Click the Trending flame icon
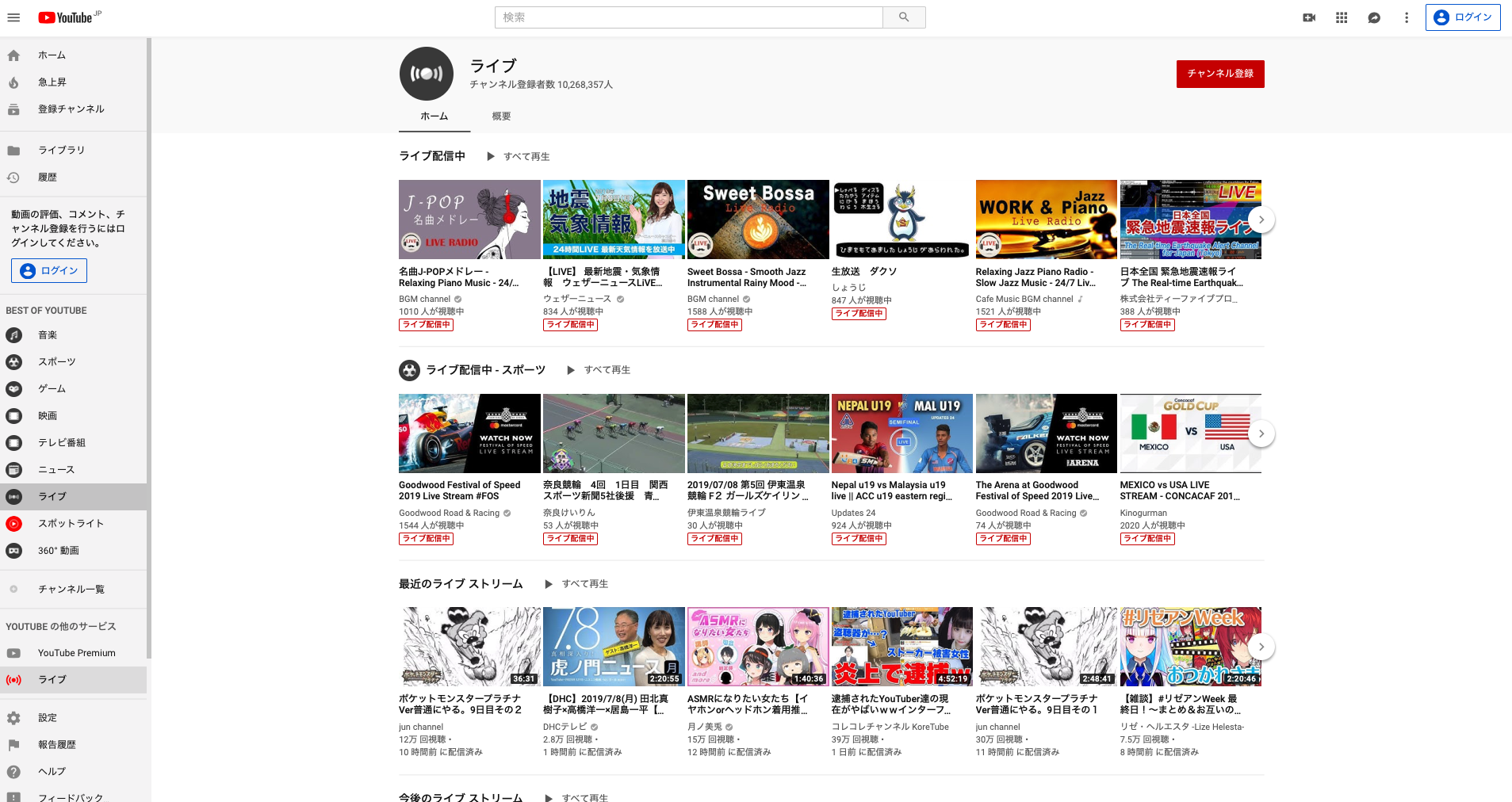Image resolution: width=1512 pixels, height=802 pixels. [13, 82]
